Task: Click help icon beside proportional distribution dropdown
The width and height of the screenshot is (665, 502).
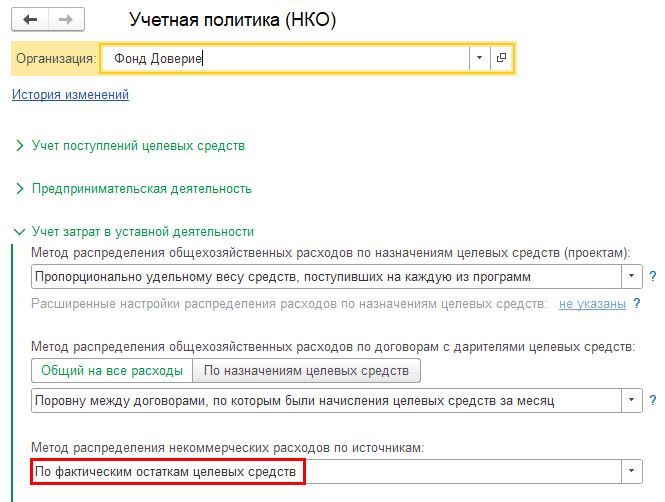Action: pos(652,276)
